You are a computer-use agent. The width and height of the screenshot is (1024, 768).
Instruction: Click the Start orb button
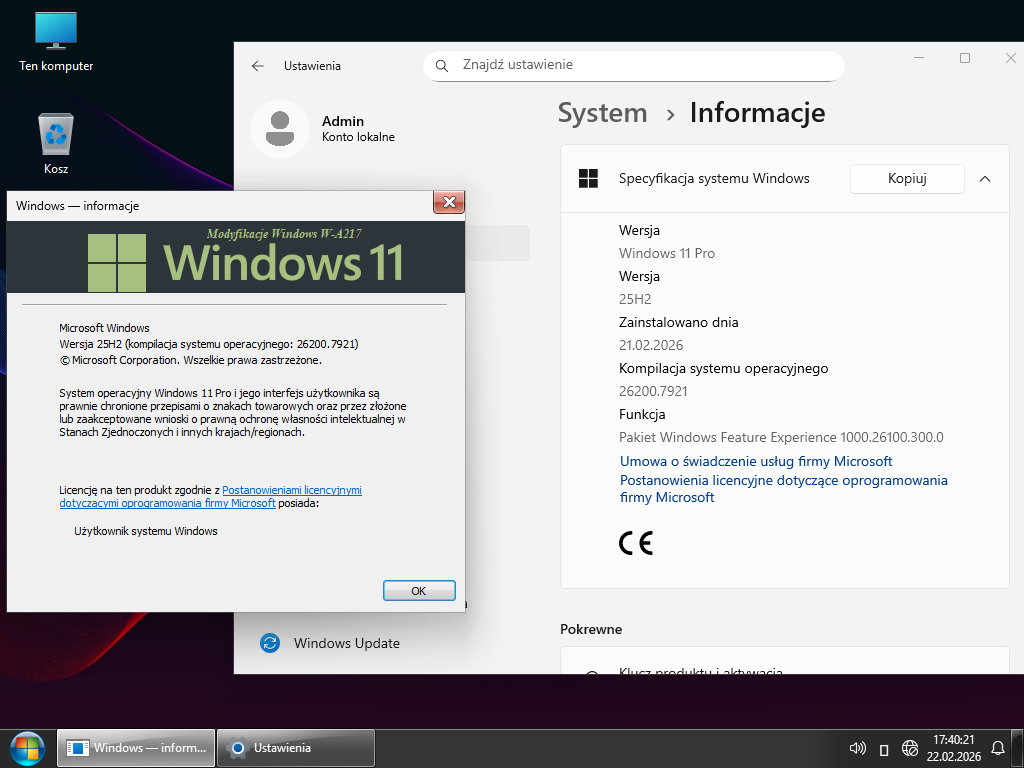[27, 748]
